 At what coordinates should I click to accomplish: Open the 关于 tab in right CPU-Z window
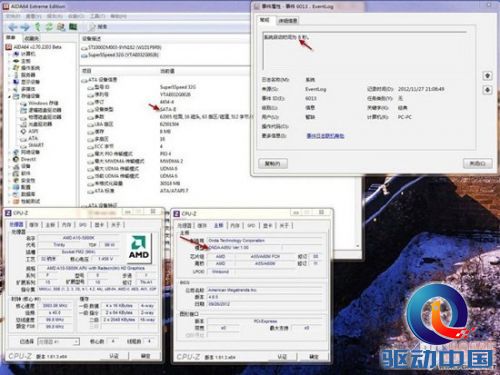point(284,226)
